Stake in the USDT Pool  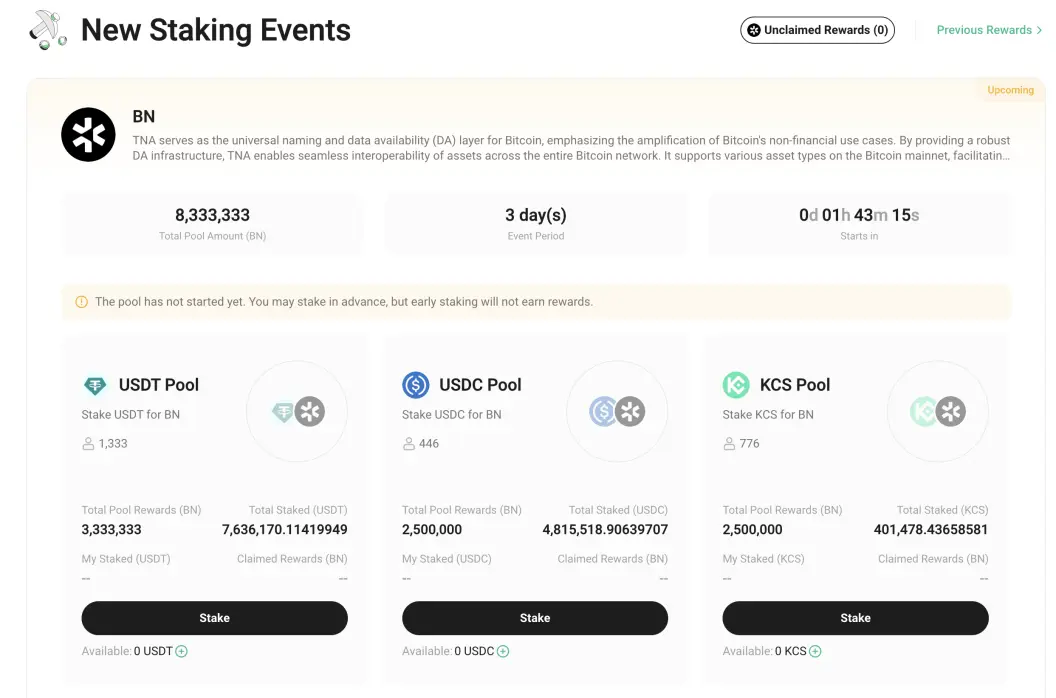click(215, 618)
